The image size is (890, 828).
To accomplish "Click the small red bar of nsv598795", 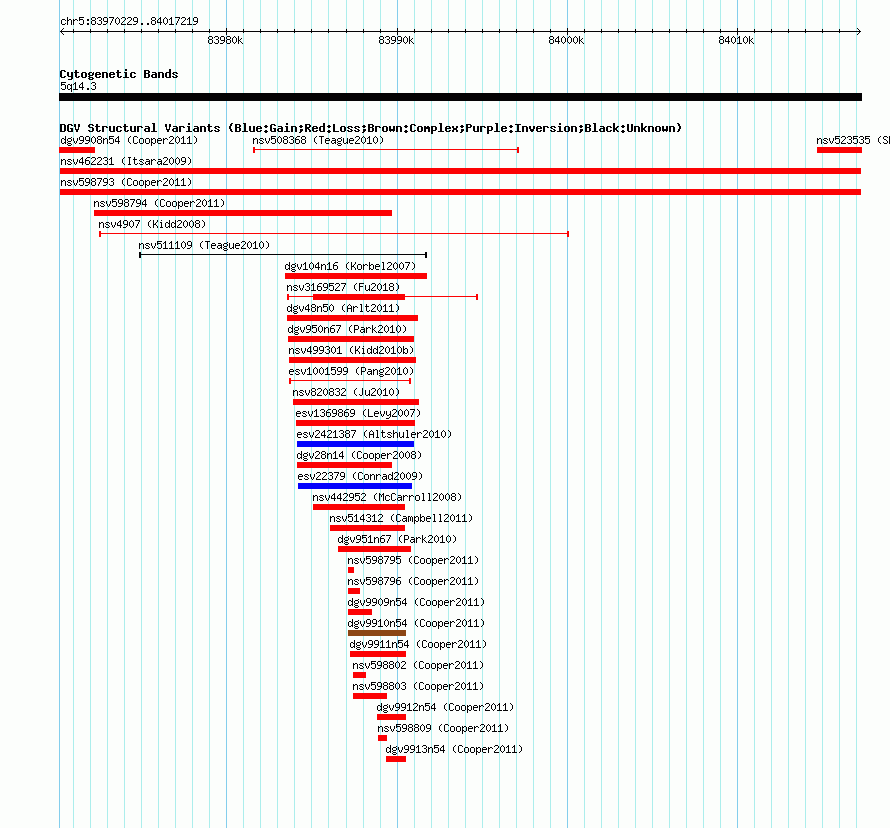I will (x=351, y=570).
